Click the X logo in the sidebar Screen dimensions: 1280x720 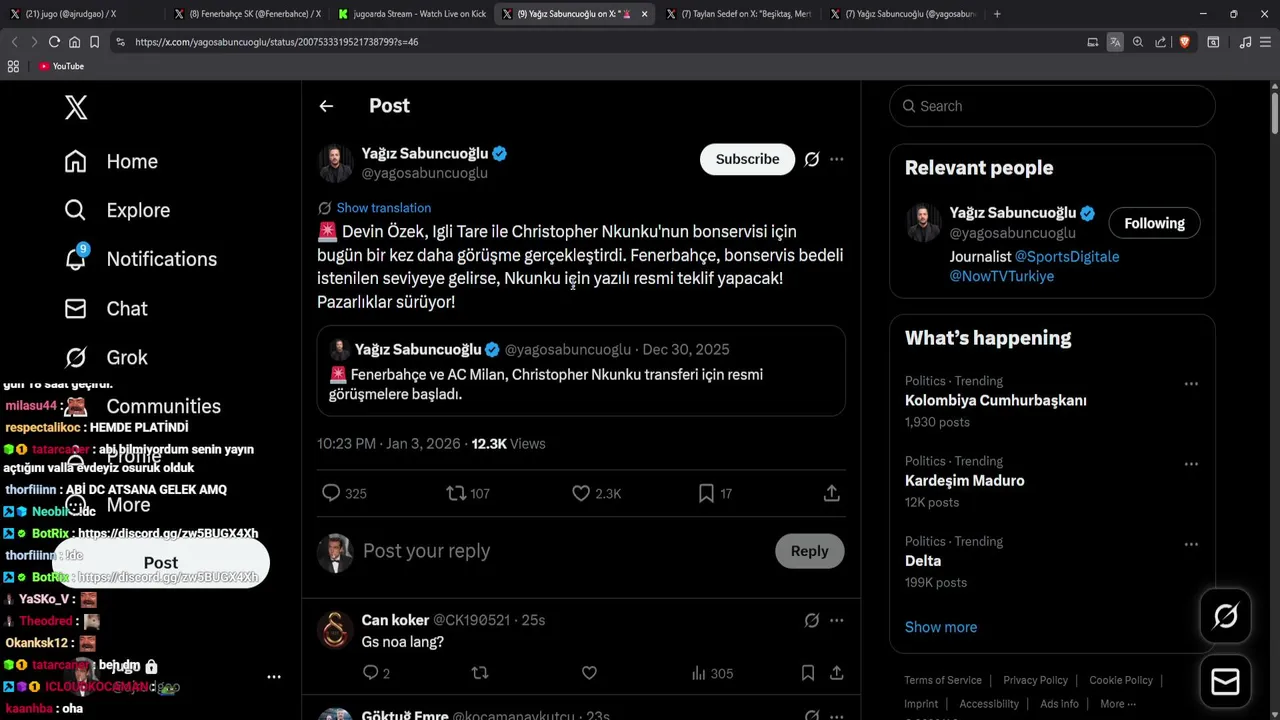[76, 107]
